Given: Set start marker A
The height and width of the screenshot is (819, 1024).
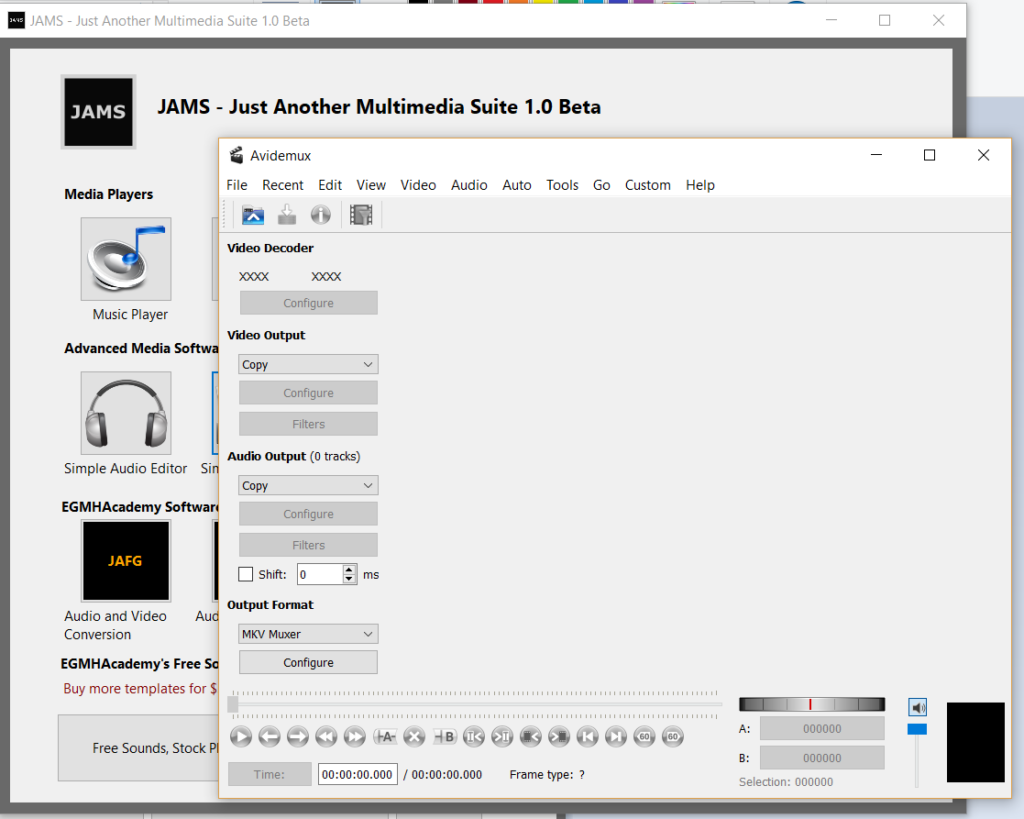Looking at the screenshot, I should (385, 737).
